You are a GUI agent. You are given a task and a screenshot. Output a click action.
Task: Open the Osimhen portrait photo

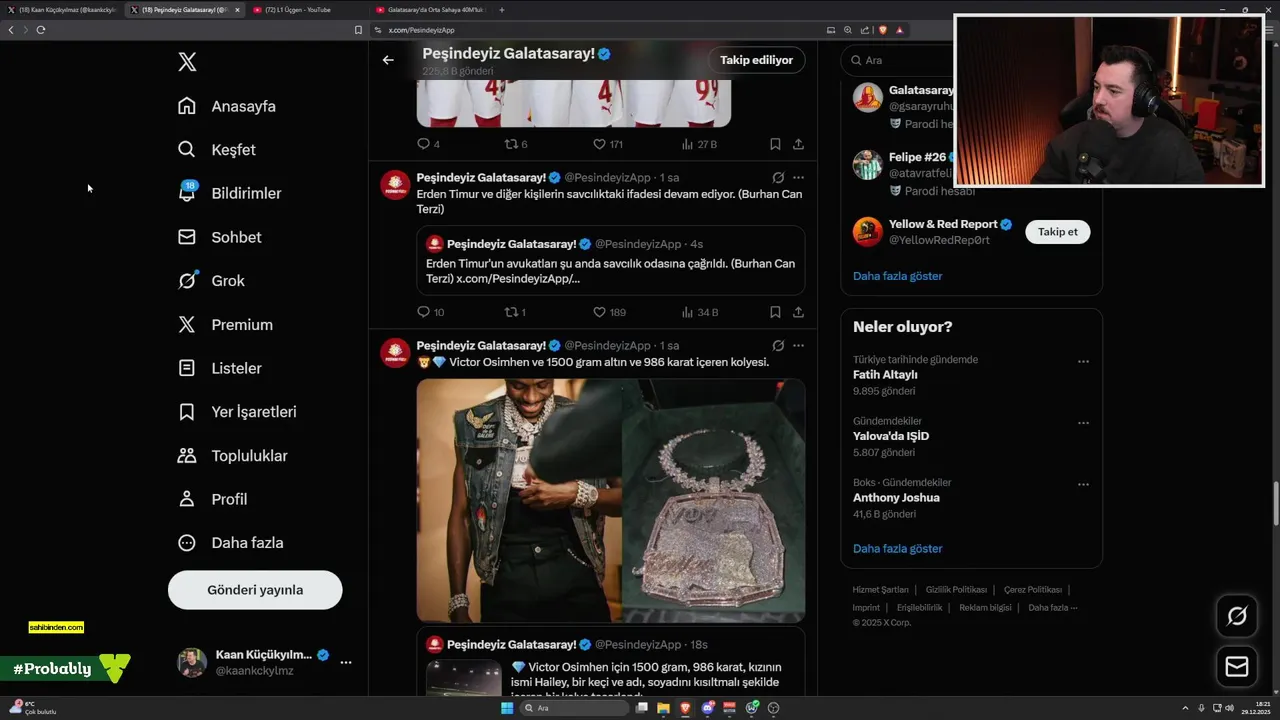(x=519, y=500)
